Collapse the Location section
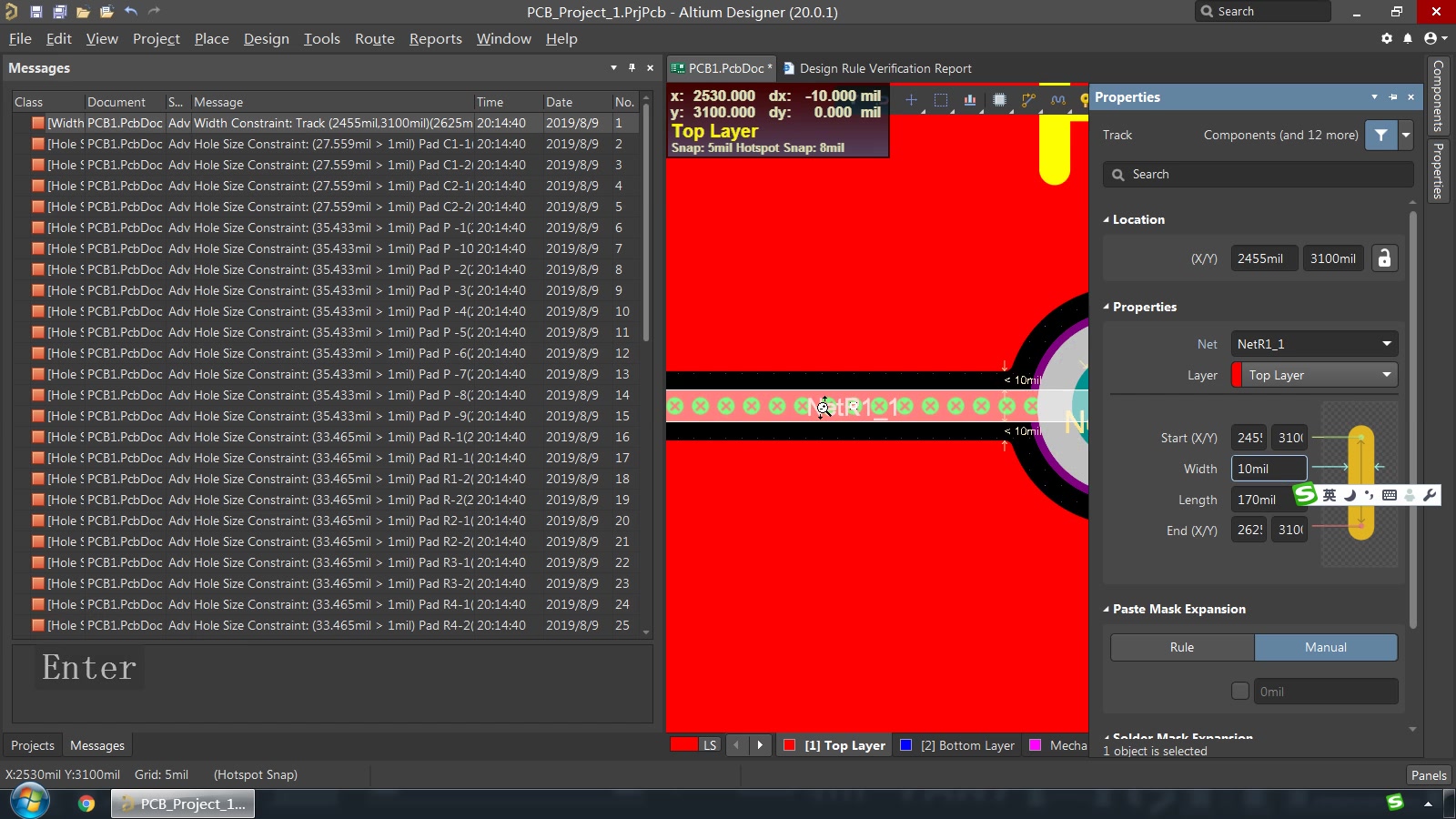The width and height of the screenshot is (1456, 819). click(1107, 219)
